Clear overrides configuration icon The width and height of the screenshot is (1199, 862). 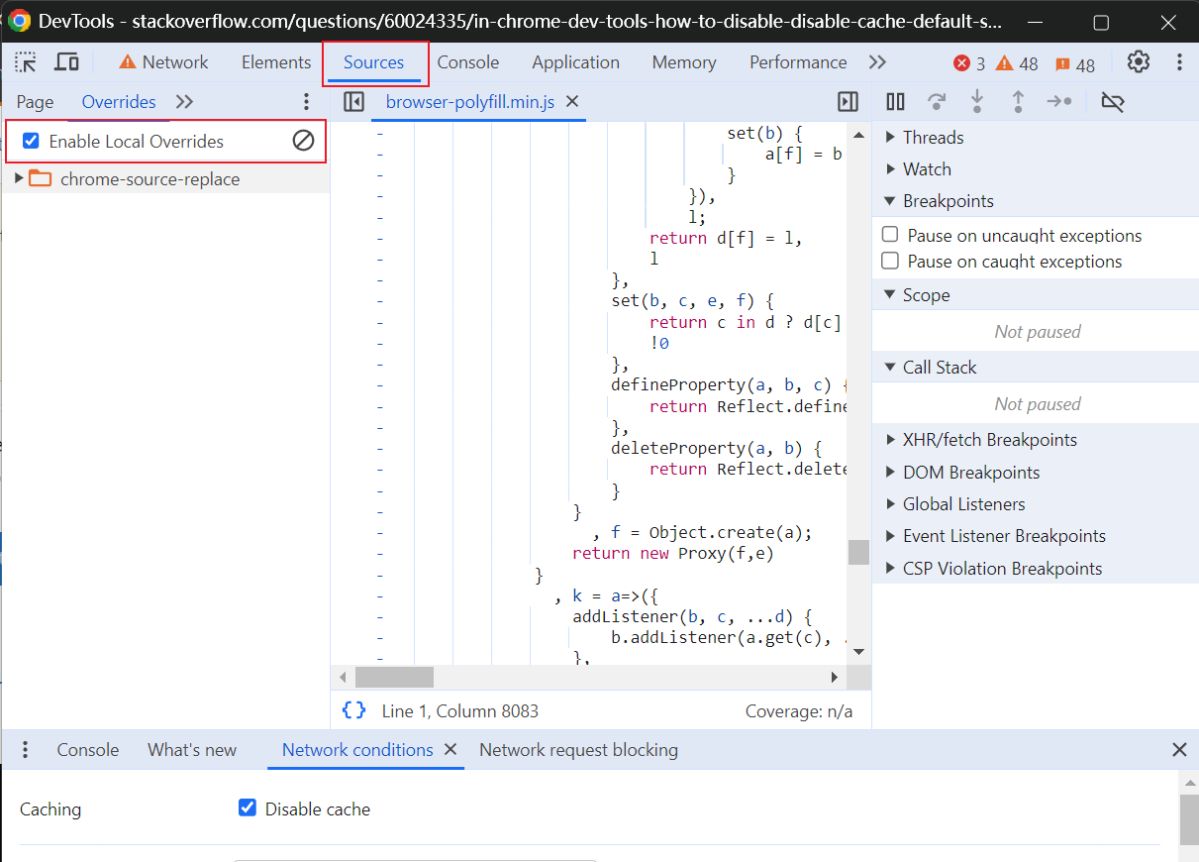[303, 141]
